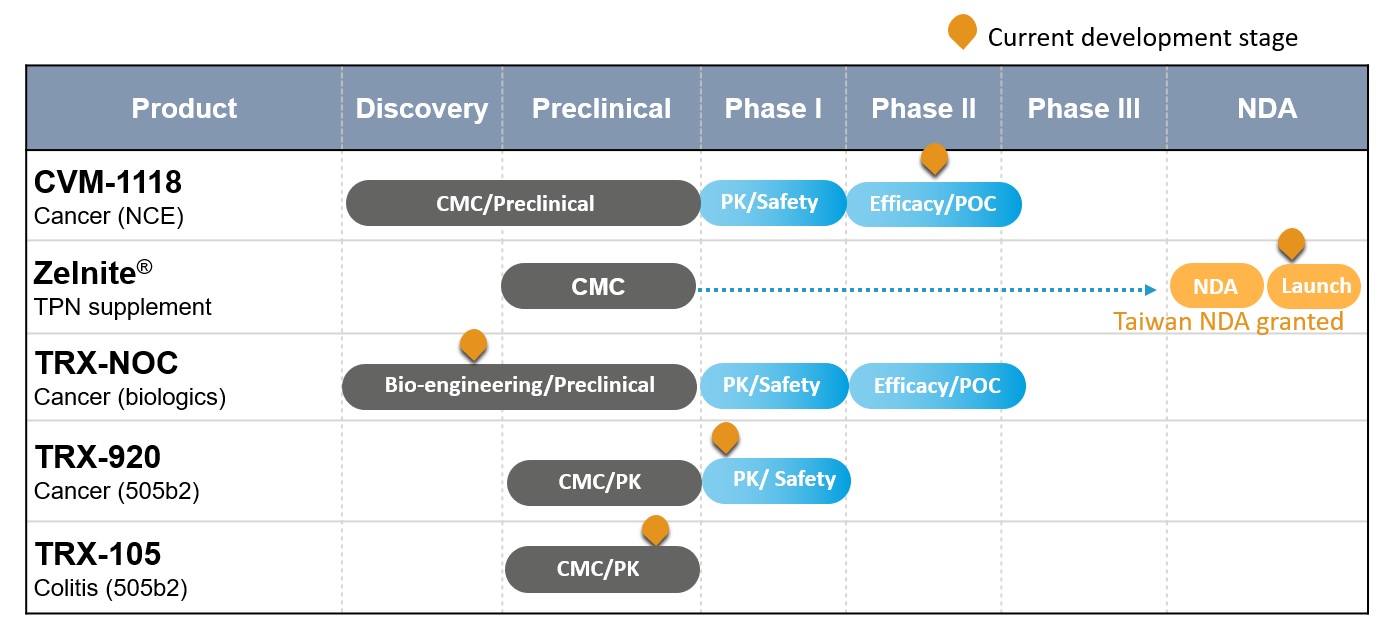Click the stage marker above CVM-1118 Efficacy/POC
The image size is (1394, 638).
(x=934, y=158)
